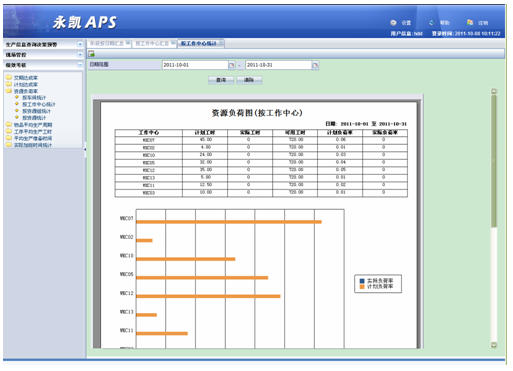The width and height of the screenshot is (513, 371).
Task: Switch to the 按工作中心统计 tab
Action: pyautogui.click(x=199, y=44)
